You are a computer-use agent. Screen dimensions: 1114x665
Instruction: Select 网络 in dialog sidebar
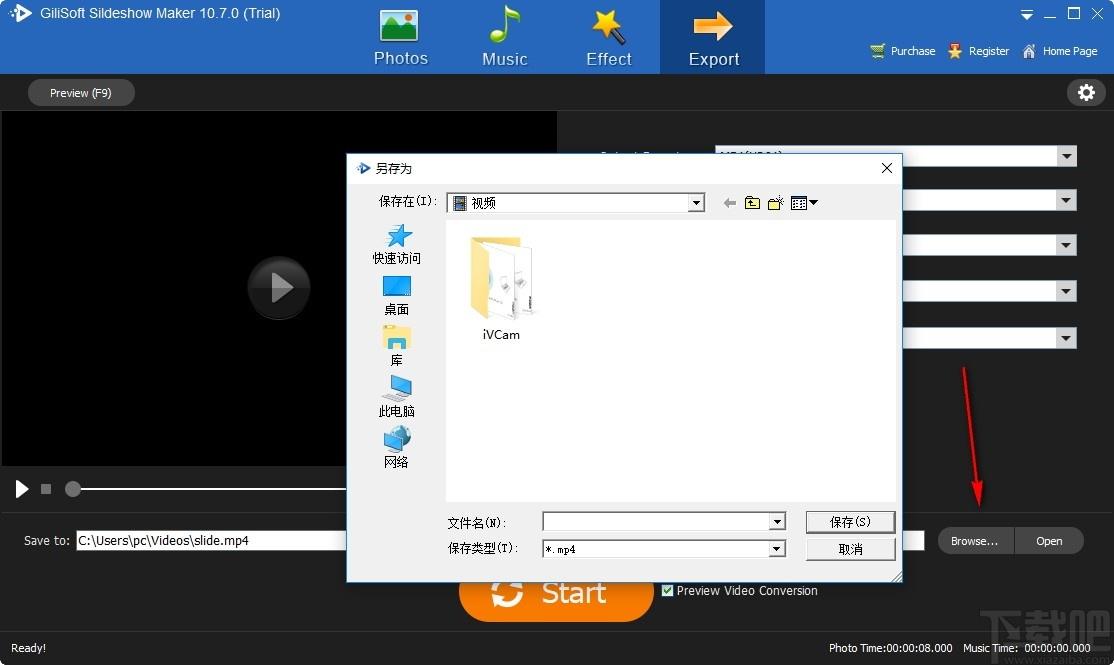coord(397,448)
